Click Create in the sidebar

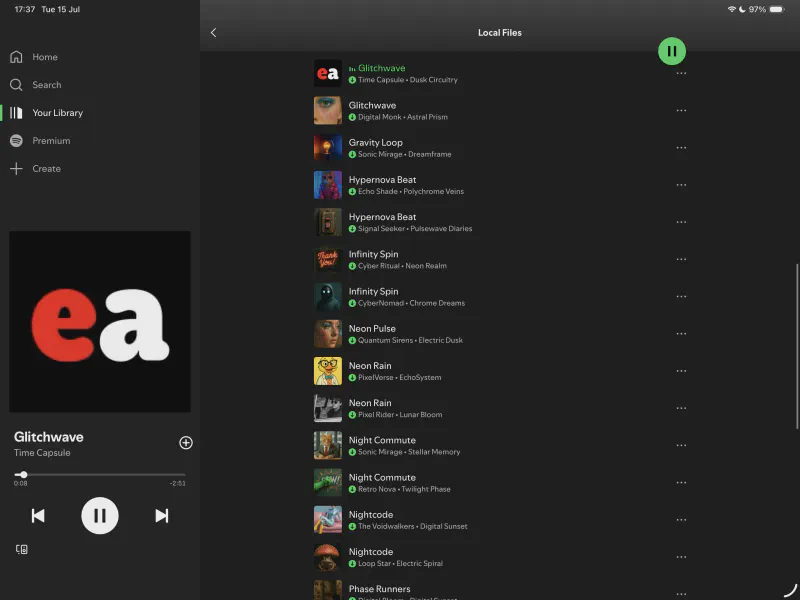point(46,169)
